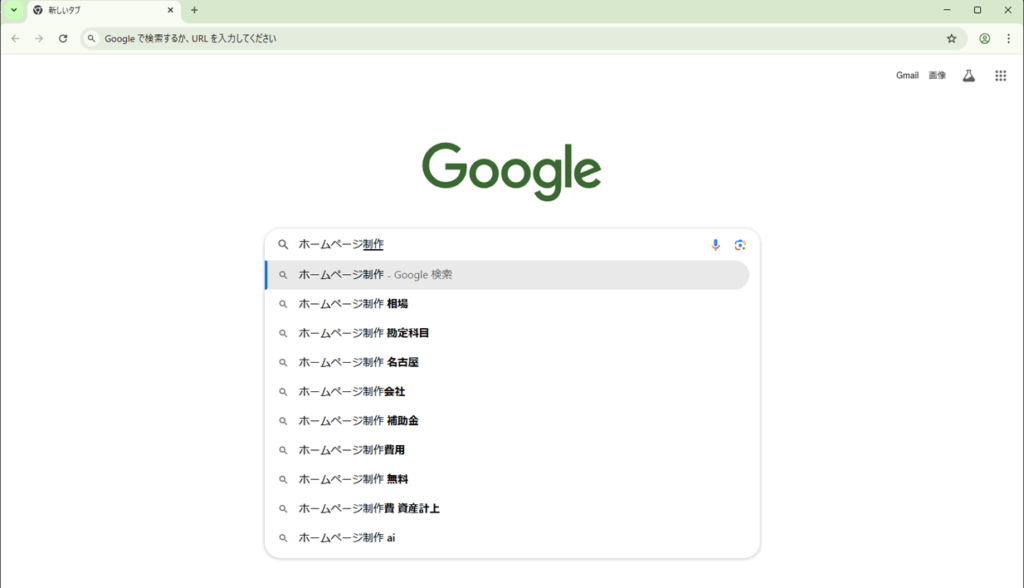Open the tab search dropdown arrow

(14, 10)
